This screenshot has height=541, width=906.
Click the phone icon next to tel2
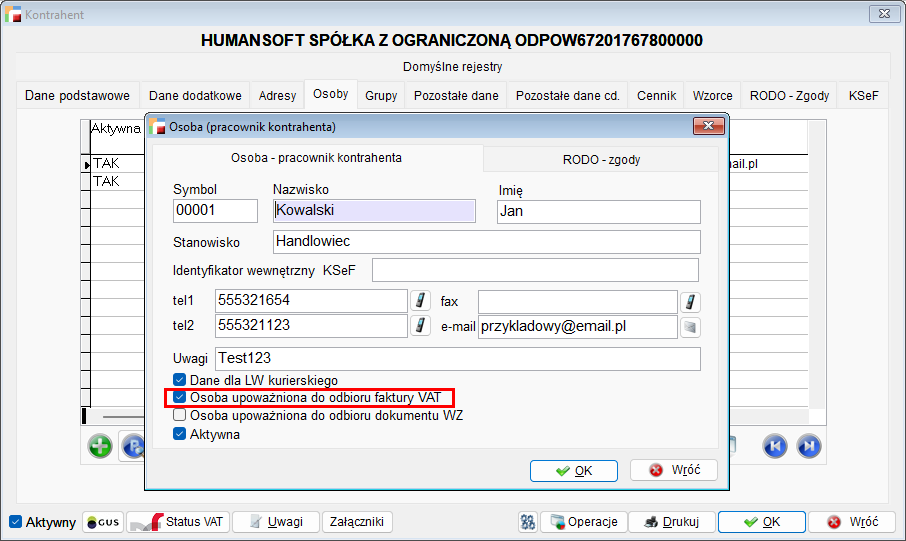tap(421, 326)
